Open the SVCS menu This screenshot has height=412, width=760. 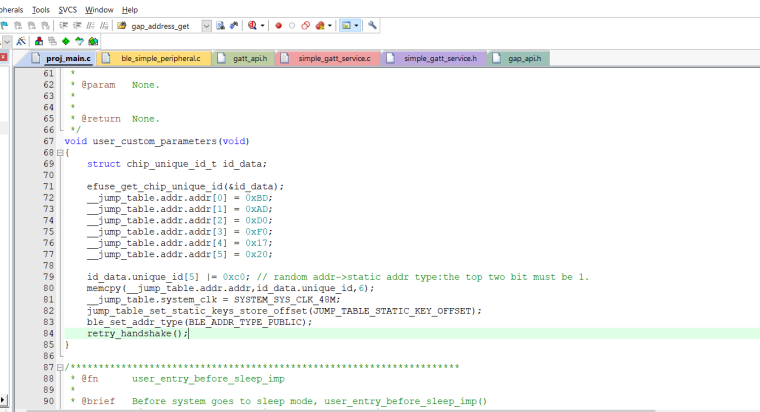tap(67, 8)
